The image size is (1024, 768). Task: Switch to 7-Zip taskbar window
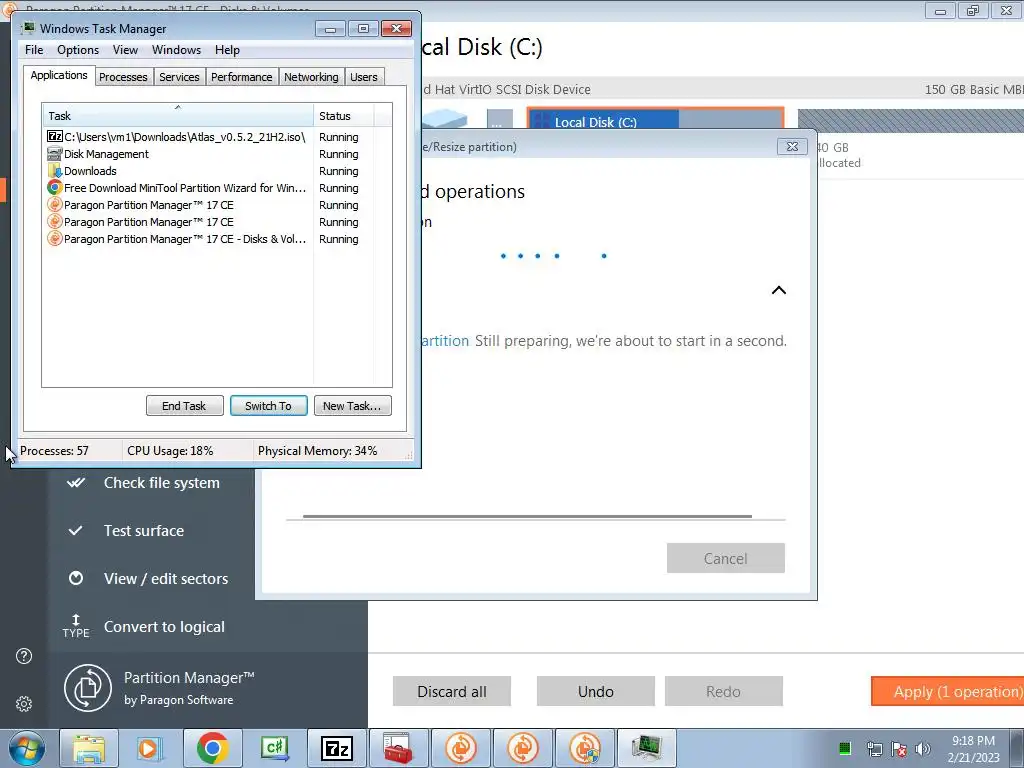coord(336,748)
